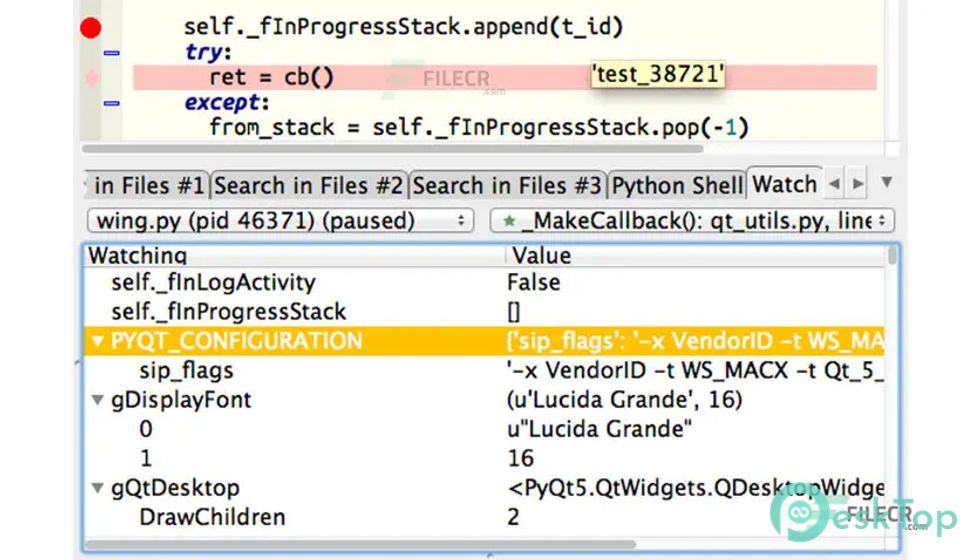Collapse the except block fold marker
This screenshot has width=980, height=560.
pyautogui.click(x=112, y=102)
